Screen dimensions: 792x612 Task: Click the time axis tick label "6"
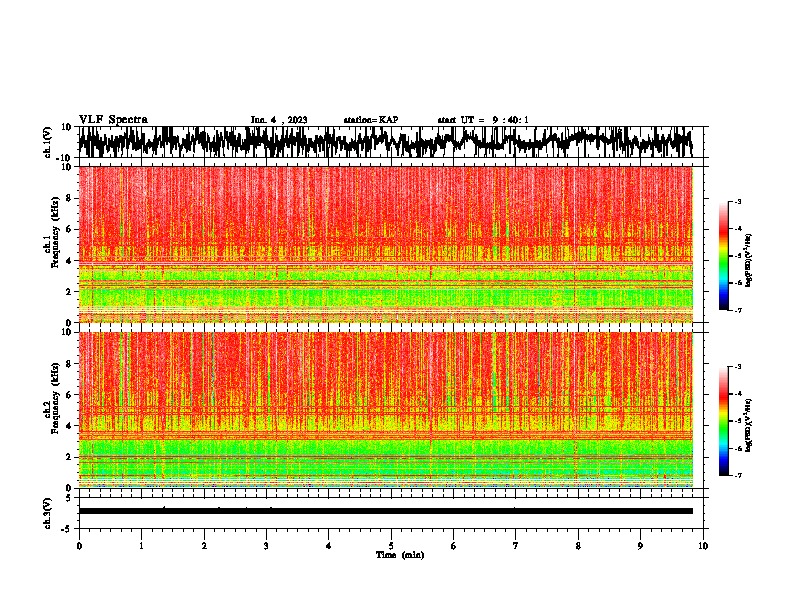(x=453, y=546)
